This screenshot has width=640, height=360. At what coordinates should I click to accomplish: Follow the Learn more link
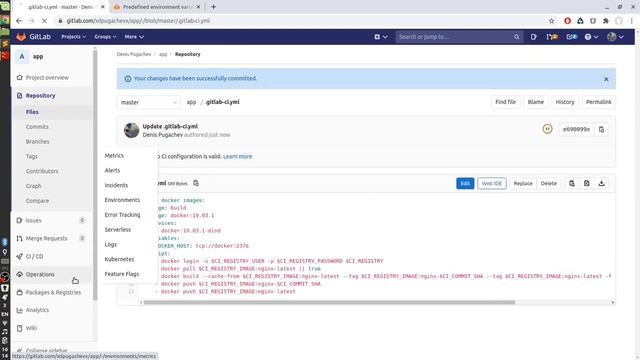click(238, 156)
